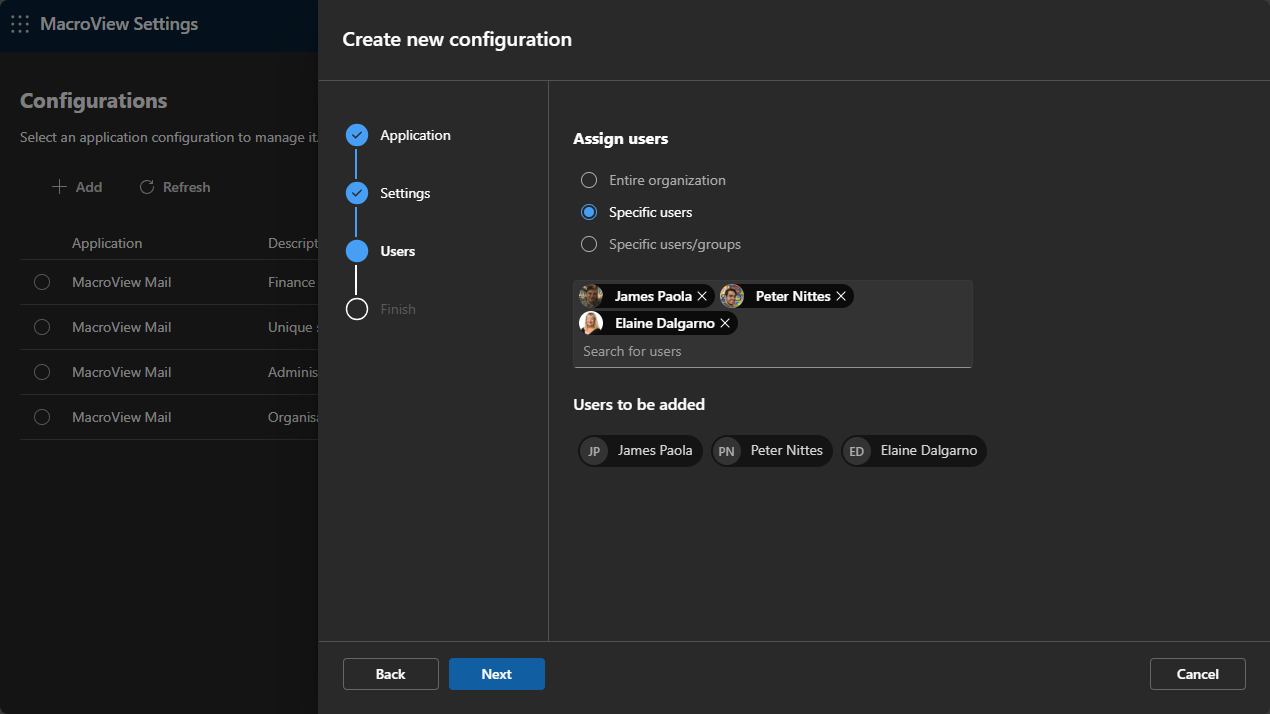
Task: Remove Peter Nittes with X icon
Action: point(841,296)
